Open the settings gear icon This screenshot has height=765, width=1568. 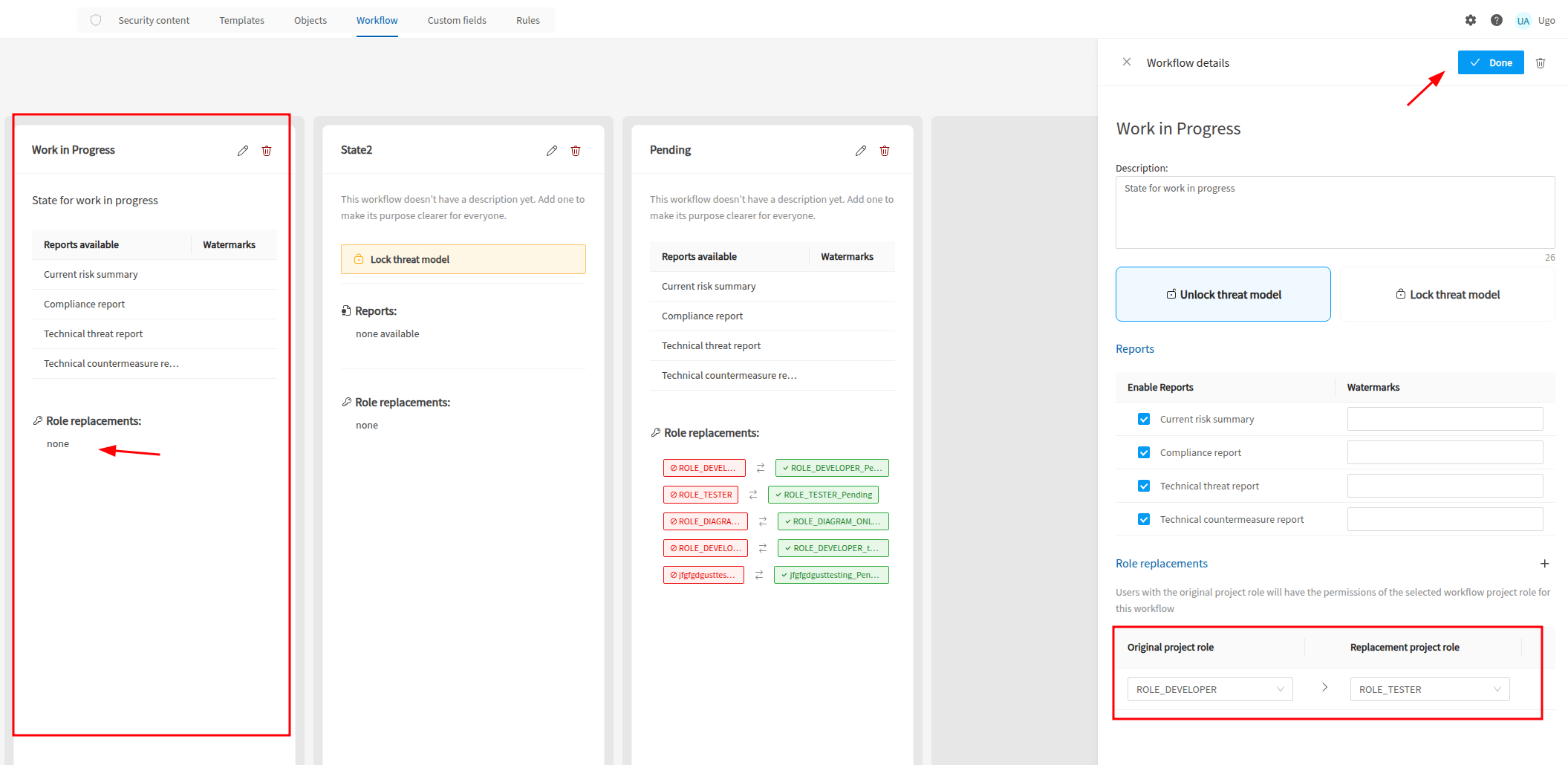coord(1471,20)
